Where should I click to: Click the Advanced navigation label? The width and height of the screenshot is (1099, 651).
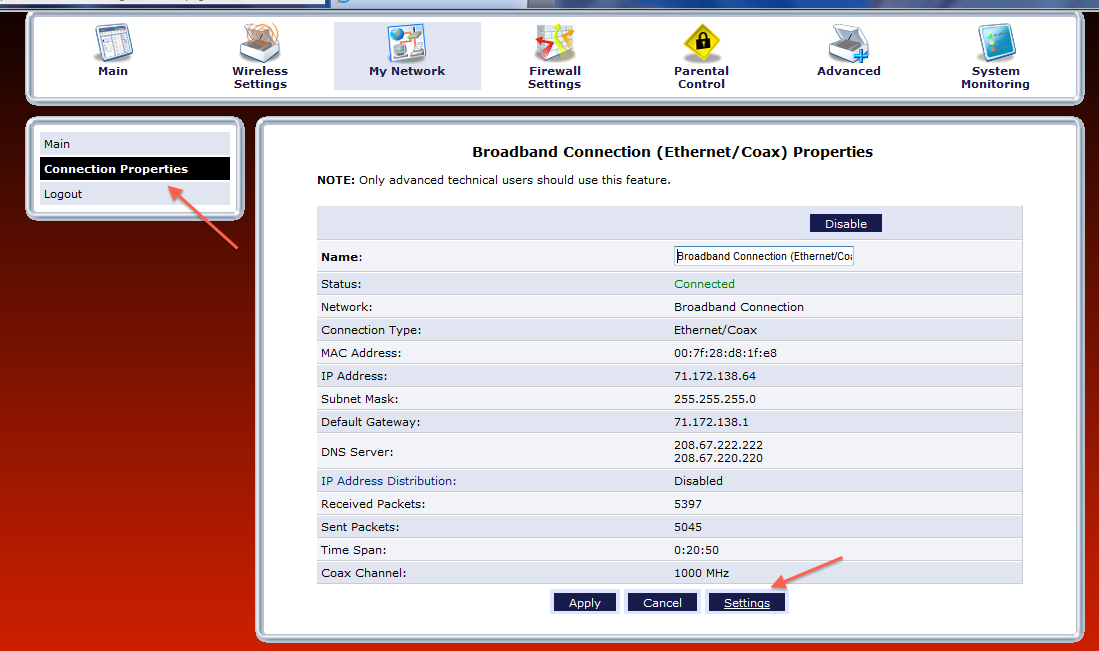click(849, 71)
